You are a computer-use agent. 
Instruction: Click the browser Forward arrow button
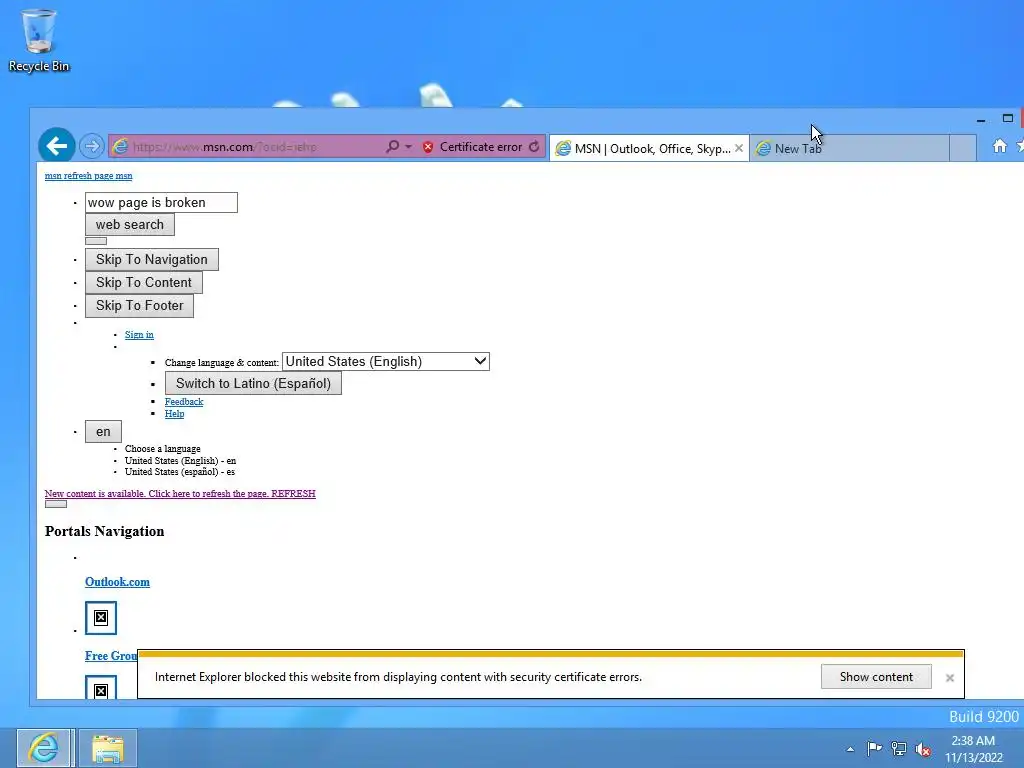[x=92, y=146]
